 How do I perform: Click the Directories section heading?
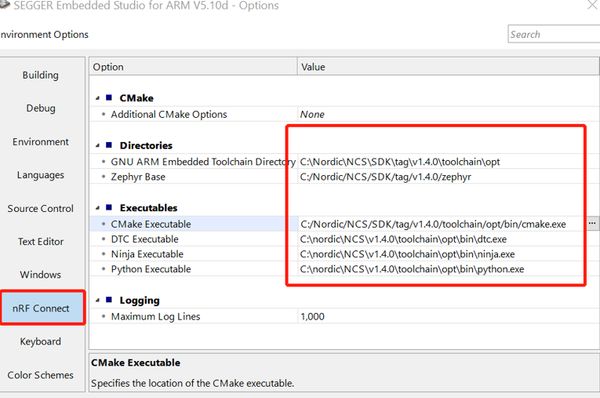point(146,145)
